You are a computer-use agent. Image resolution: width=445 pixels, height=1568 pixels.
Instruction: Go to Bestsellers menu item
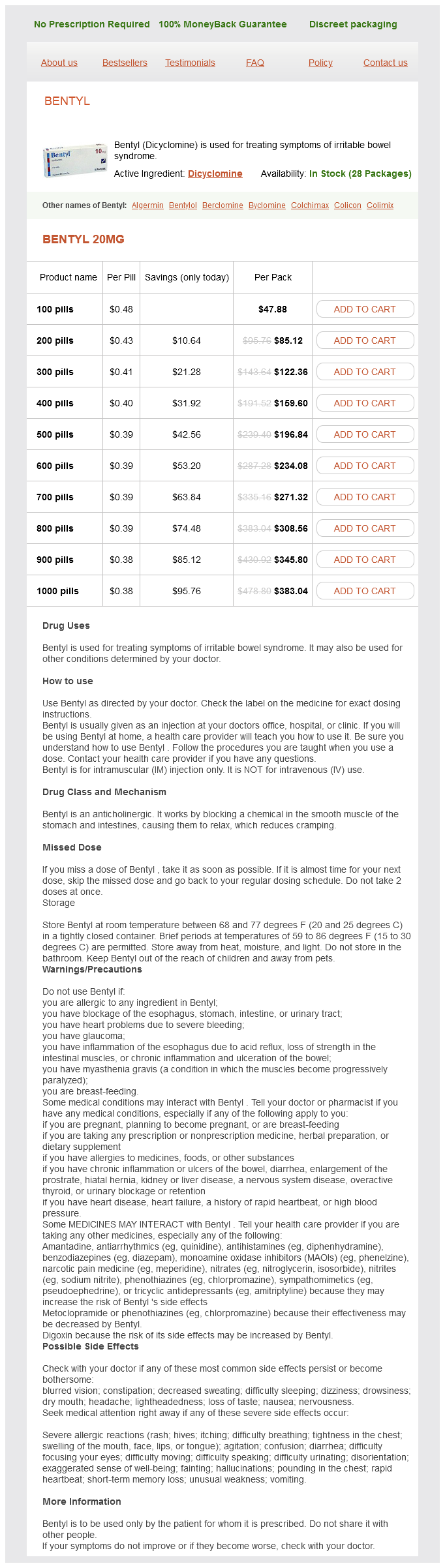point(125,63)
